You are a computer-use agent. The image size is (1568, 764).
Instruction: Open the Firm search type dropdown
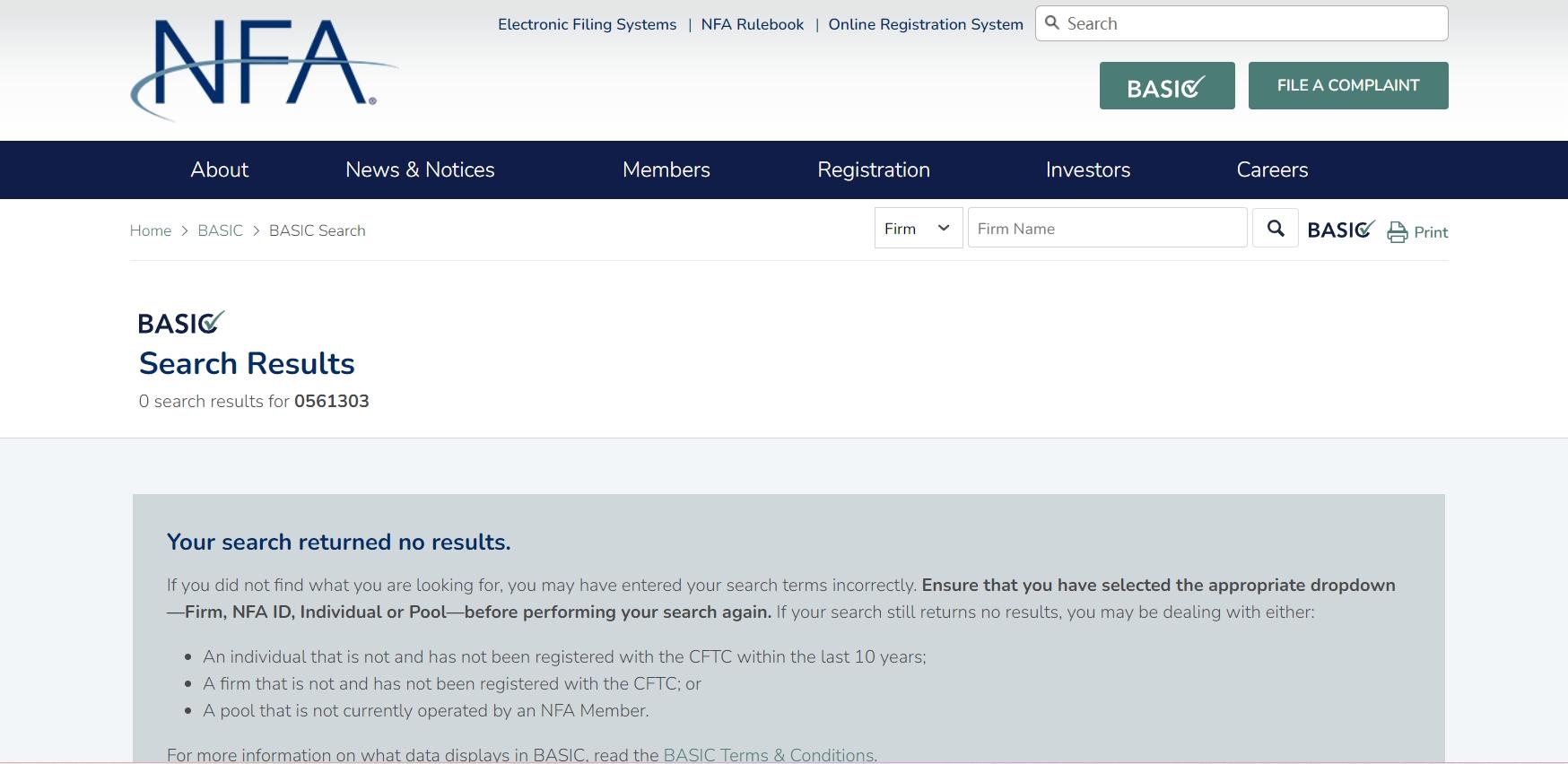click(x=919, y=229)
